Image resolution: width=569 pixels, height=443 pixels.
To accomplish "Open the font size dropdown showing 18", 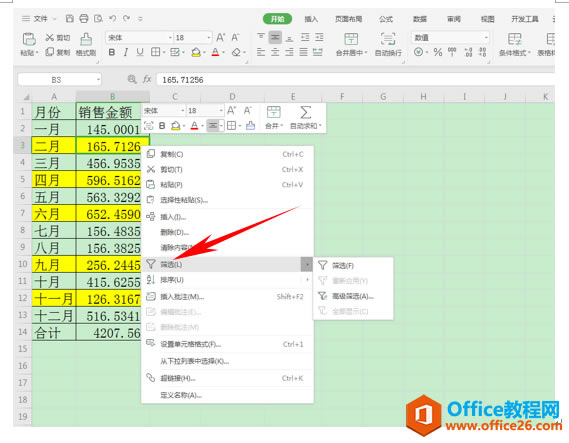I will pyautogui.click(x=209, y=37).
